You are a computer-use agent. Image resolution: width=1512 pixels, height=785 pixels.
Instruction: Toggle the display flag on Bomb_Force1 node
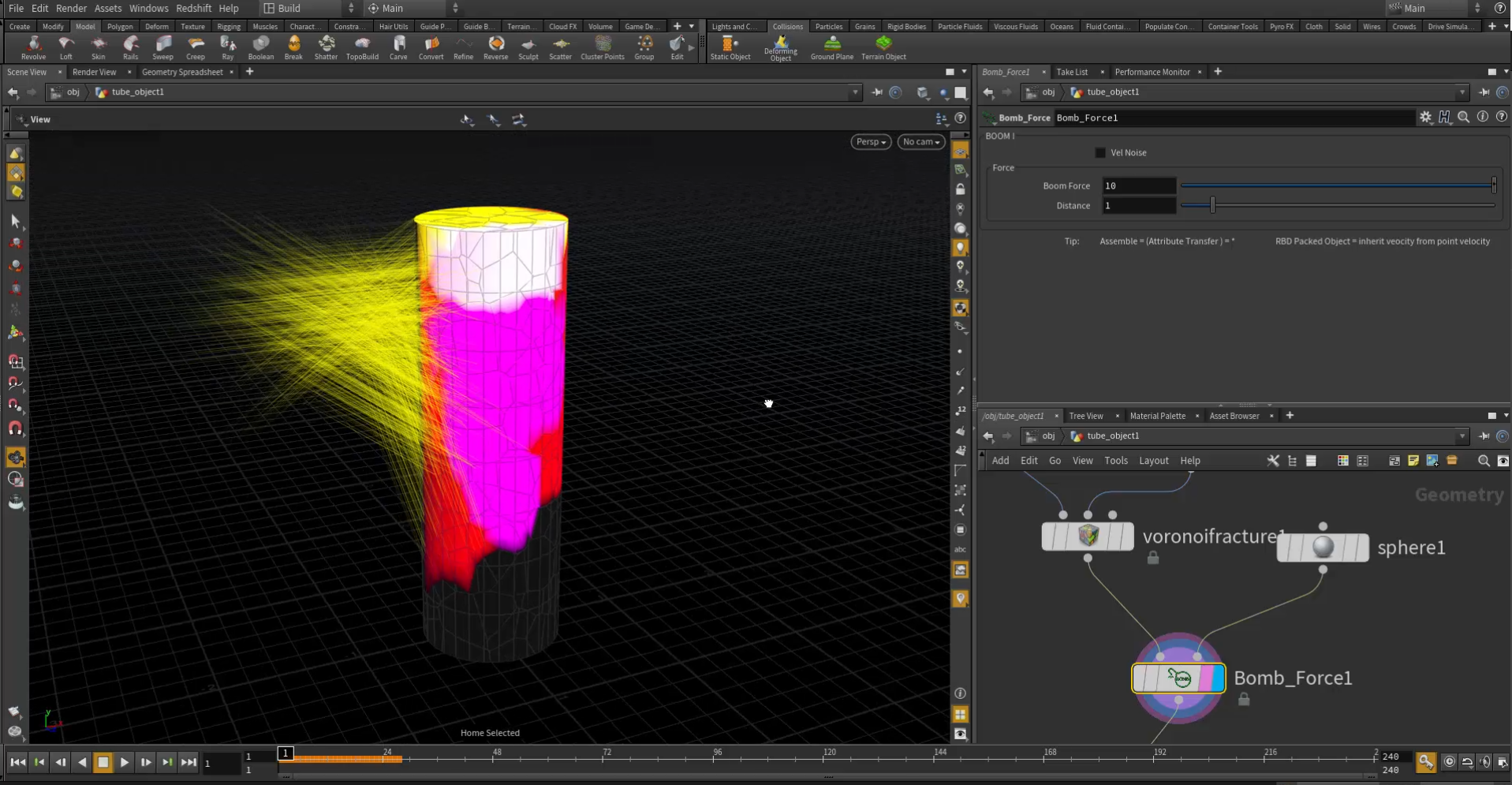1216,678
